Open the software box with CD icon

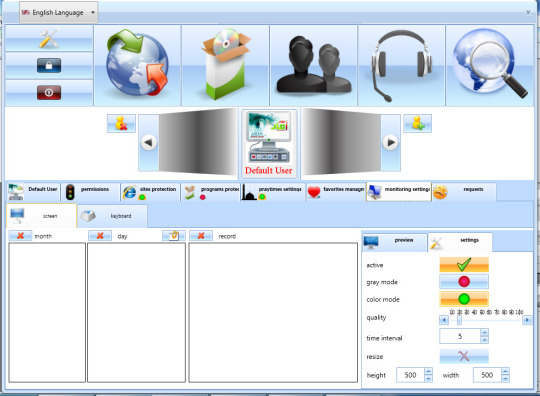[x=225, y=65]
